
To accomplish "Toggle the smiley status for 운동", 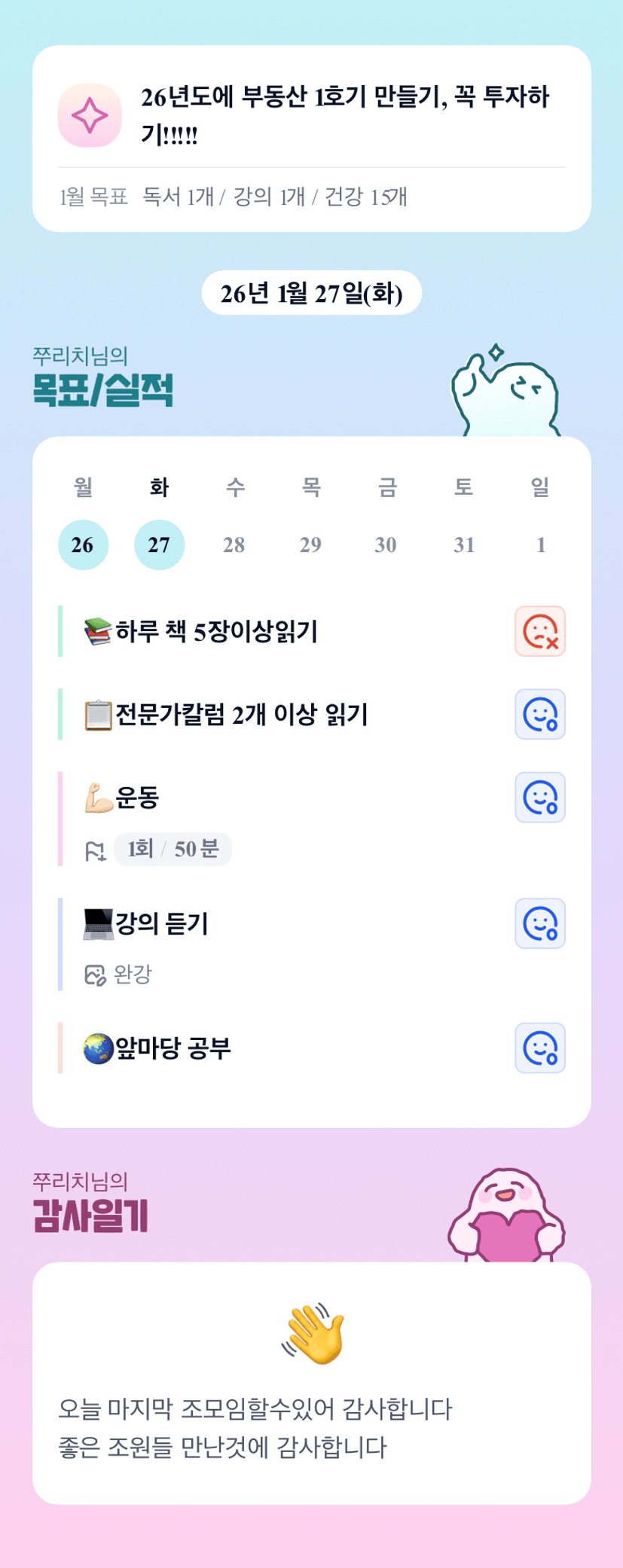I will (540, 797).
